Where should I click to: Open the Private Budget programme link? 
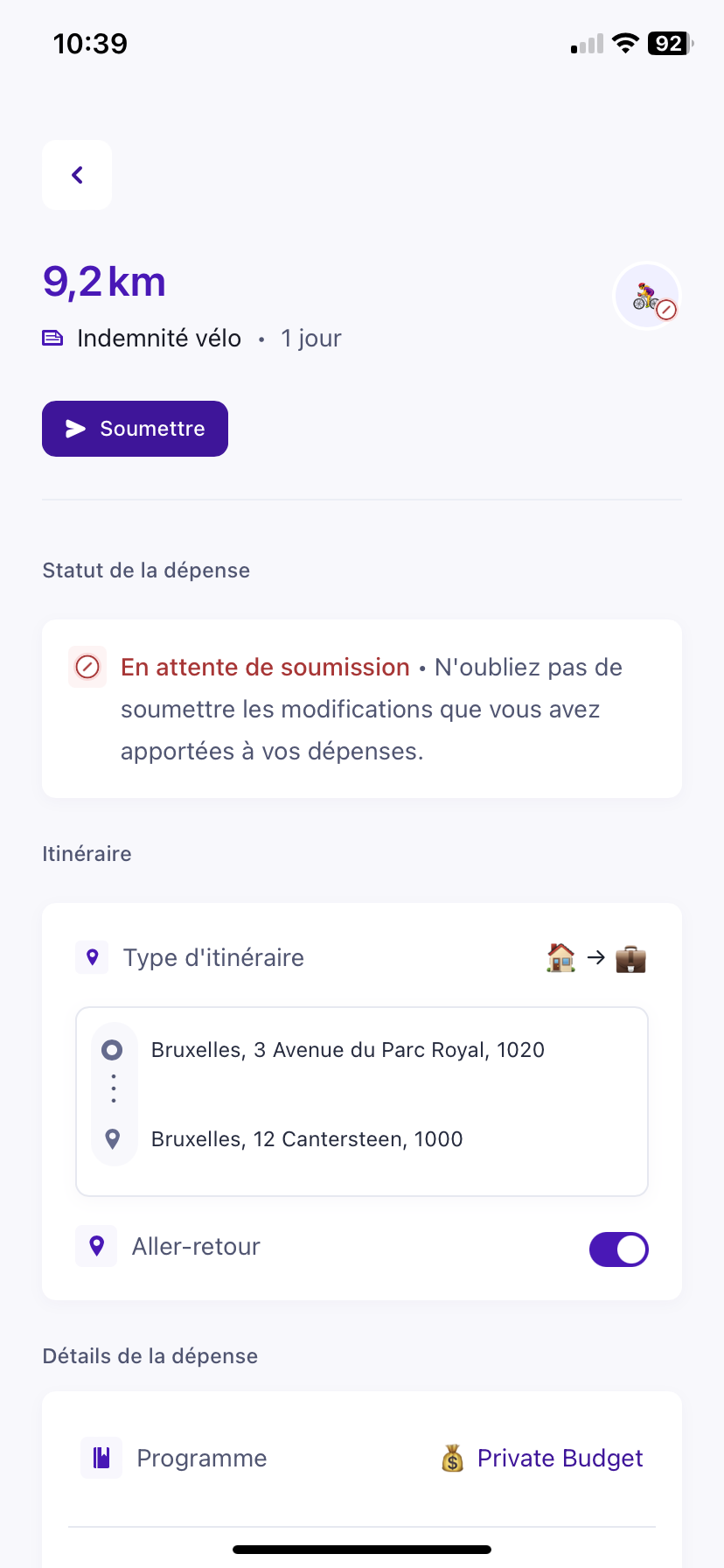560,1458
